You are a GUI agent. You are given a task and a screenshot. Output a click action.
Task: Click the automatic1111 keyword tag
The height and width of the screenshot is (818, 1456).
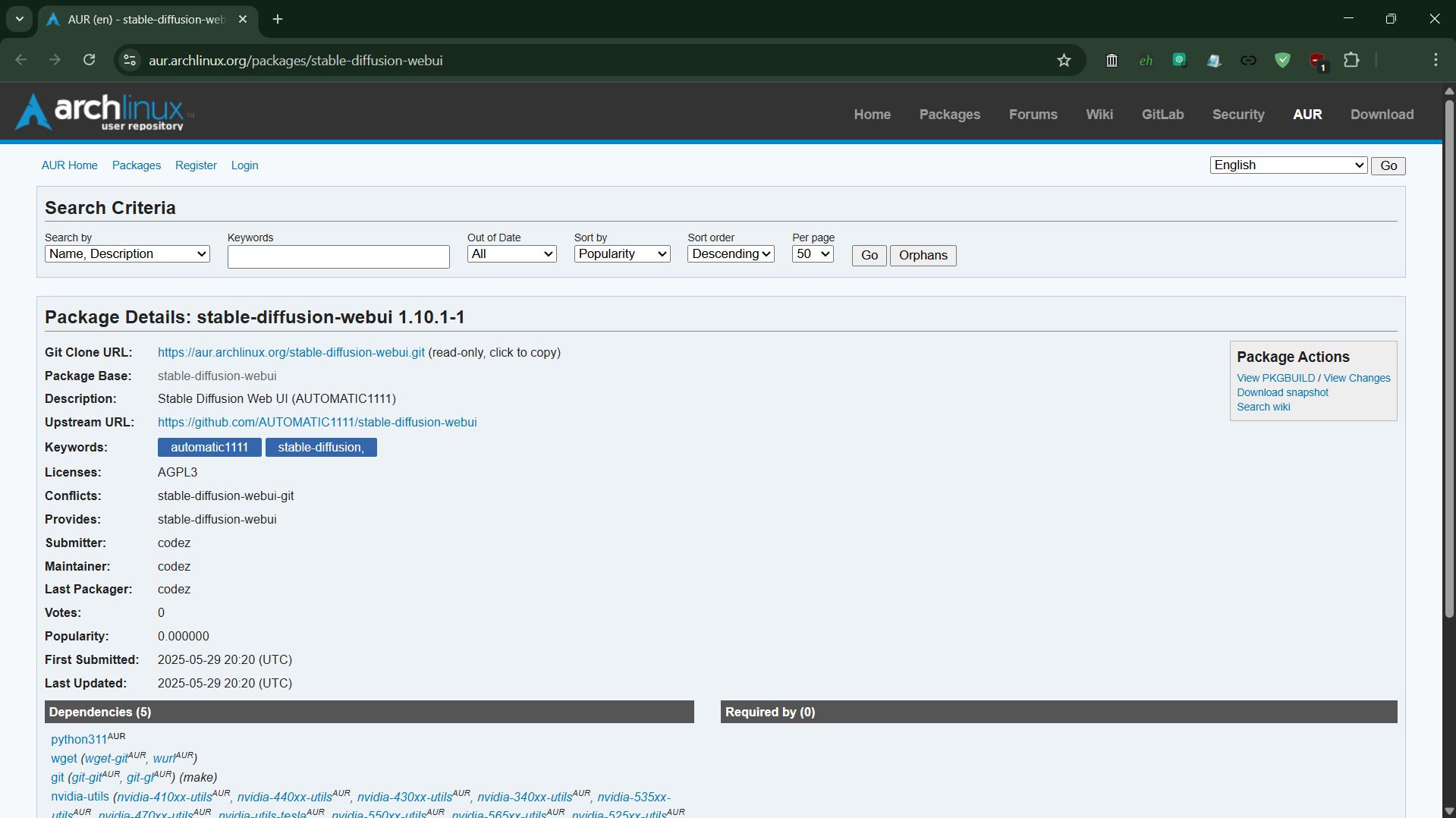click(x=209, y=447)
